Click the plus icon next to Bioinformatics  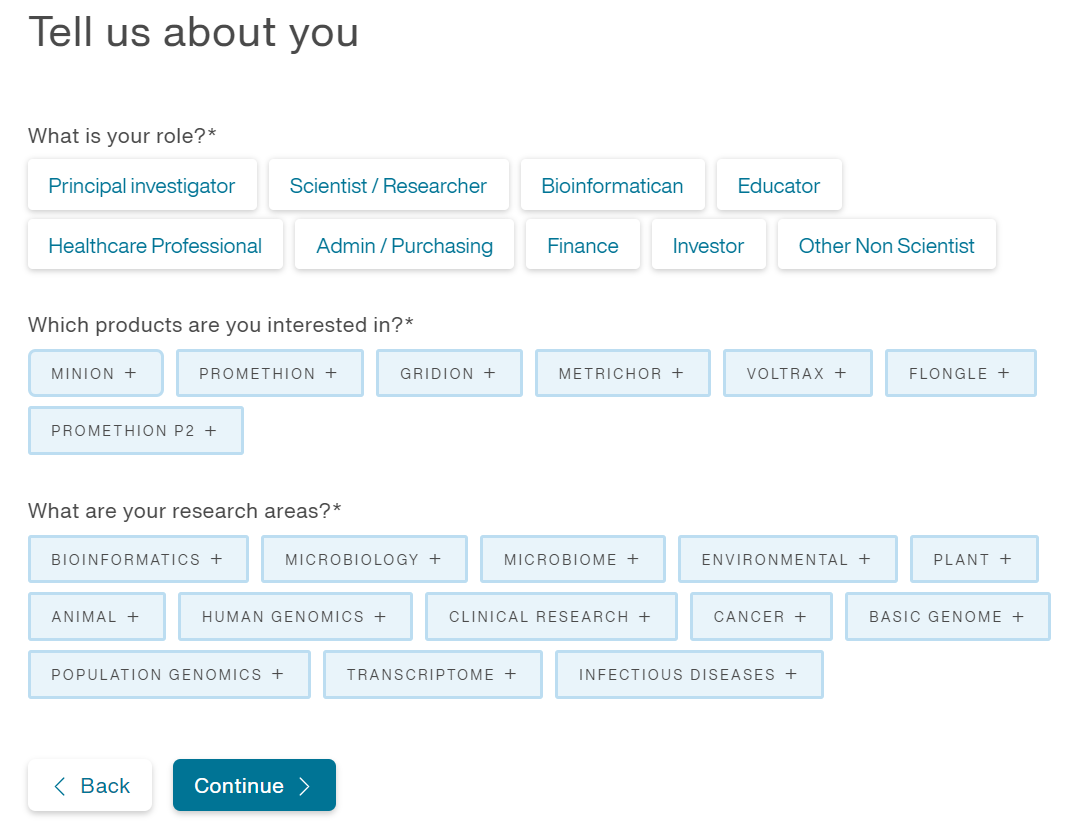coord(216,559)
